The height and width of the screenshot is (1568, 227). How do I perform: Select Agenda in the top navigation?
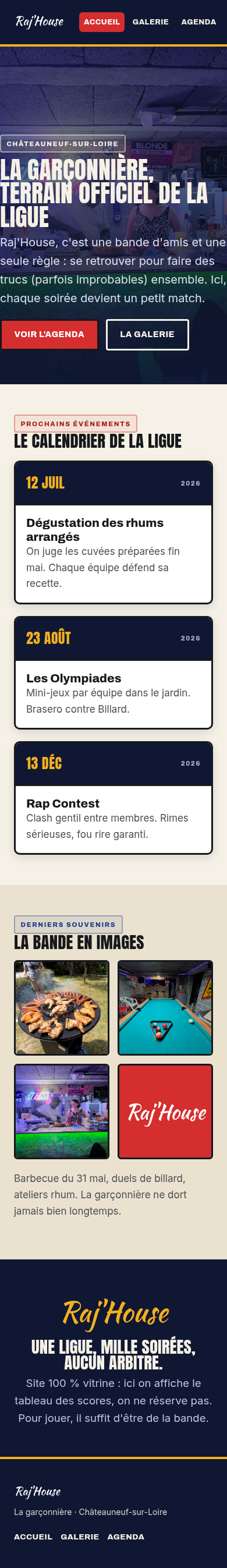point(198,22)
